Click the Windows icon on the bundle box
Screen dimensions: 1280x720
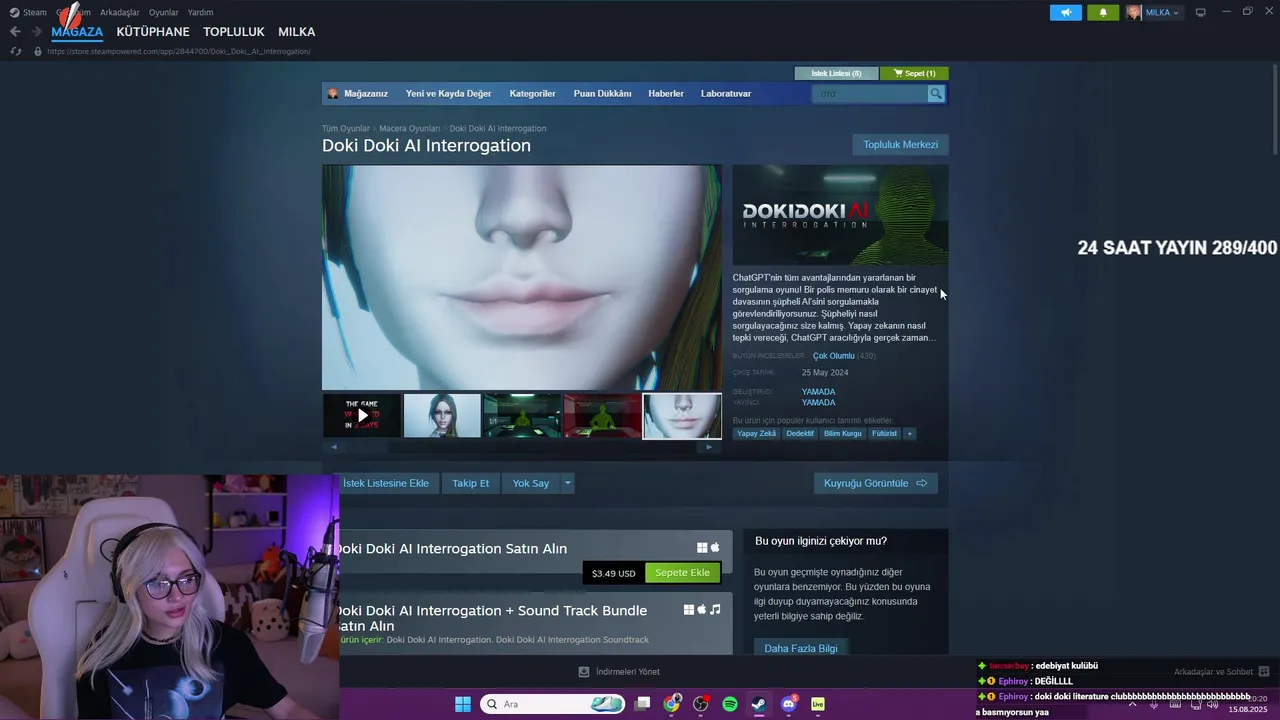(689, 609)
